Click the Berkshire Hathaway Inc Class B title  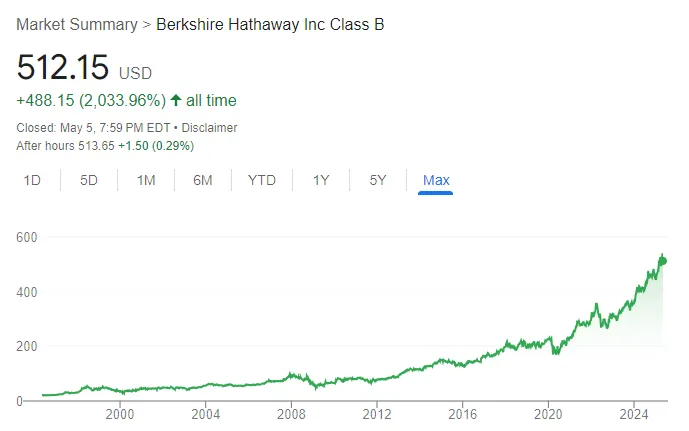[270, 24]
